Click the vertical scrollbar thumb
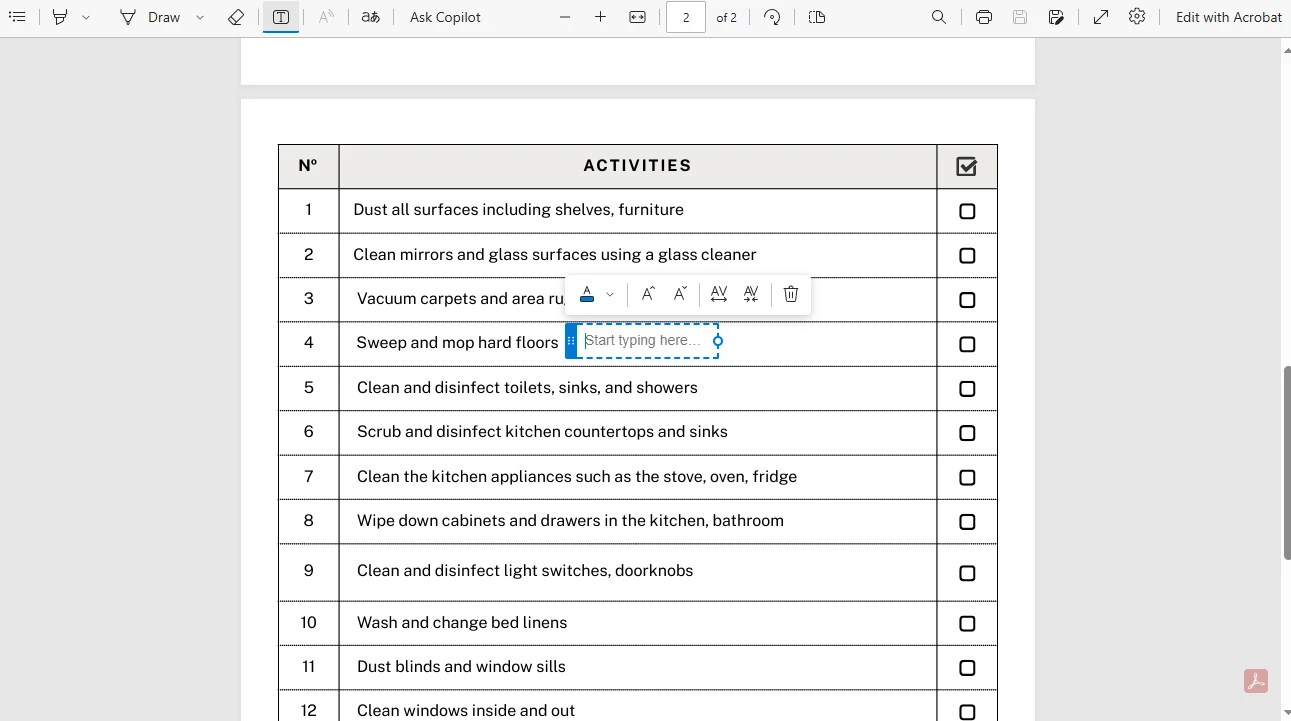 (1286, 463)
